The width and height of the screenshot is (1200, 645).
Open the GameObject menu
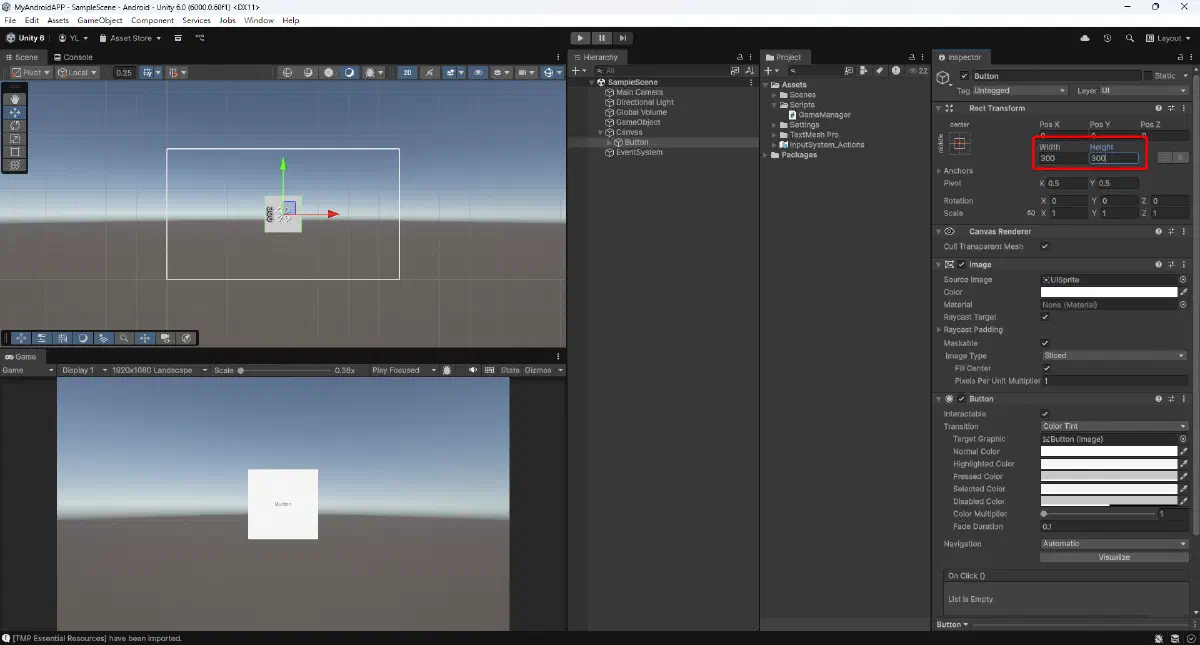point(100,20)
